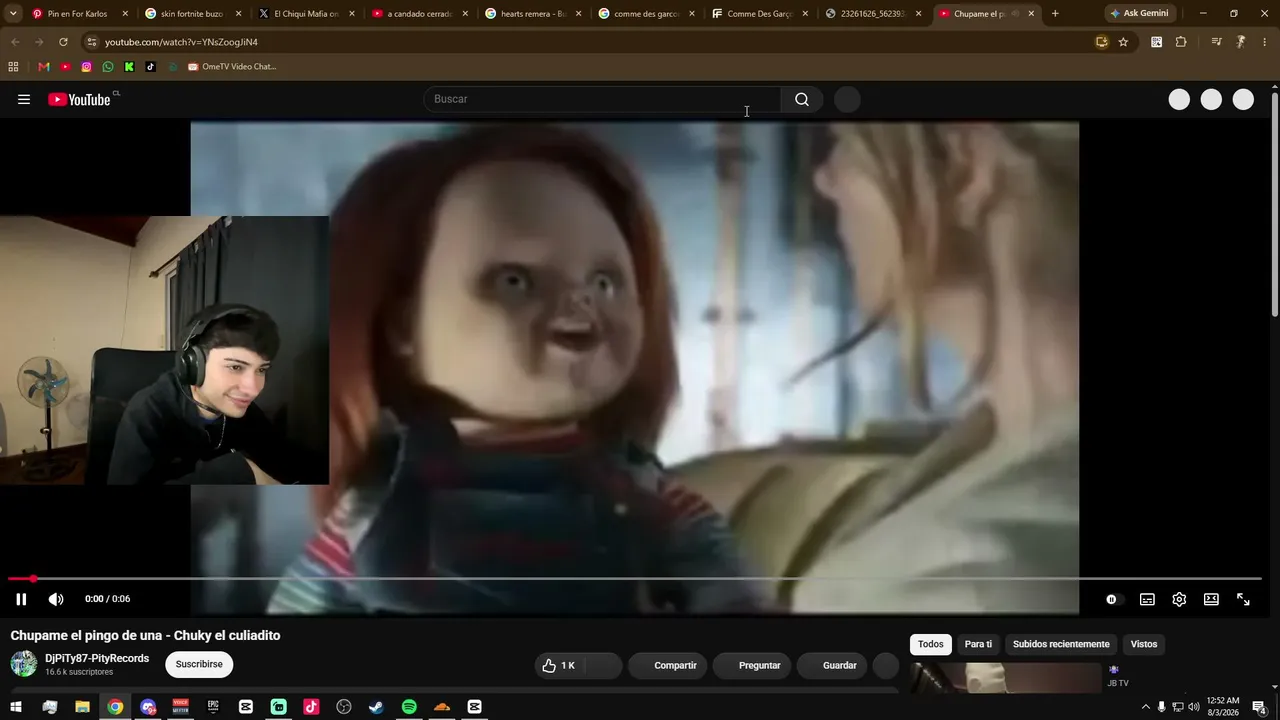Click the YouTube search magnifier button
1280x720 pixels.
[802, 99]
